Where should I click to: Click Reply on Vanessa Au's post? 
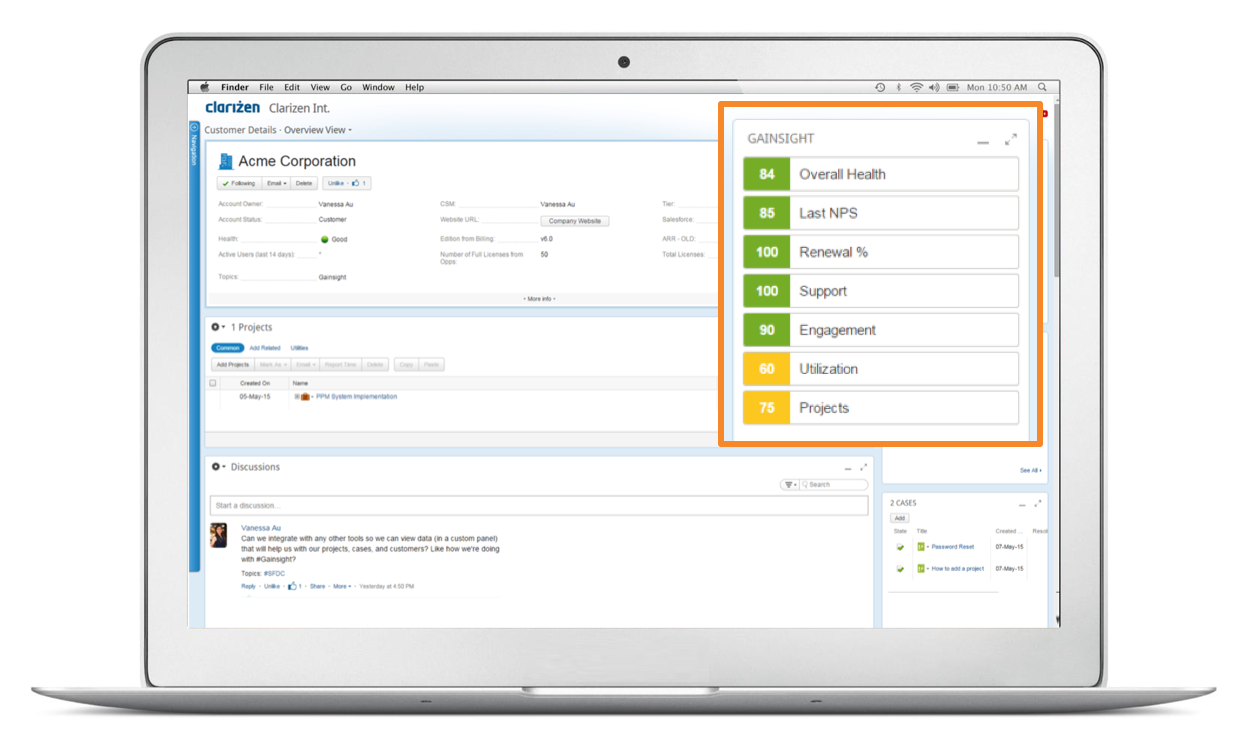249,586
